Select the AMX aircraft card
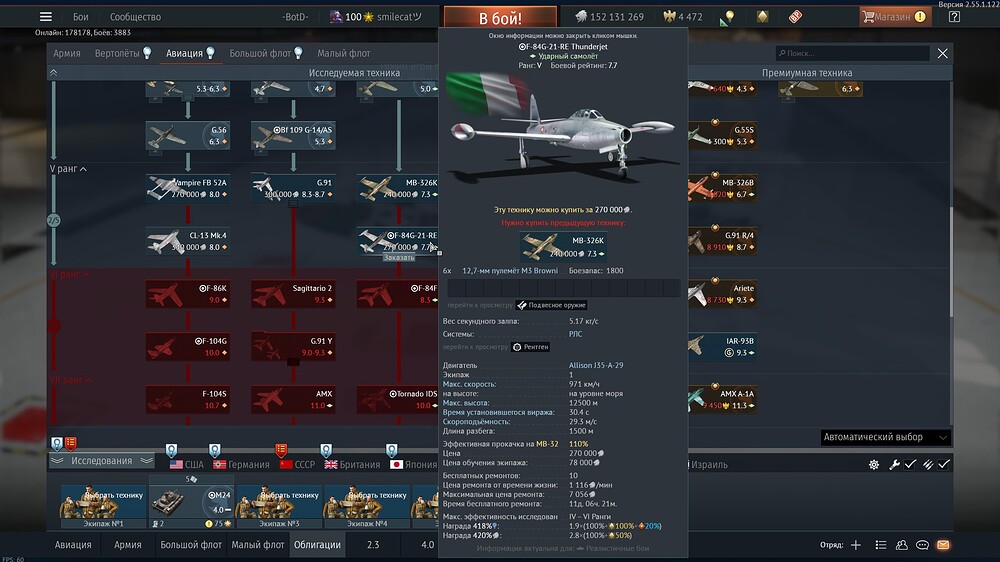 [x=293, y=400]
